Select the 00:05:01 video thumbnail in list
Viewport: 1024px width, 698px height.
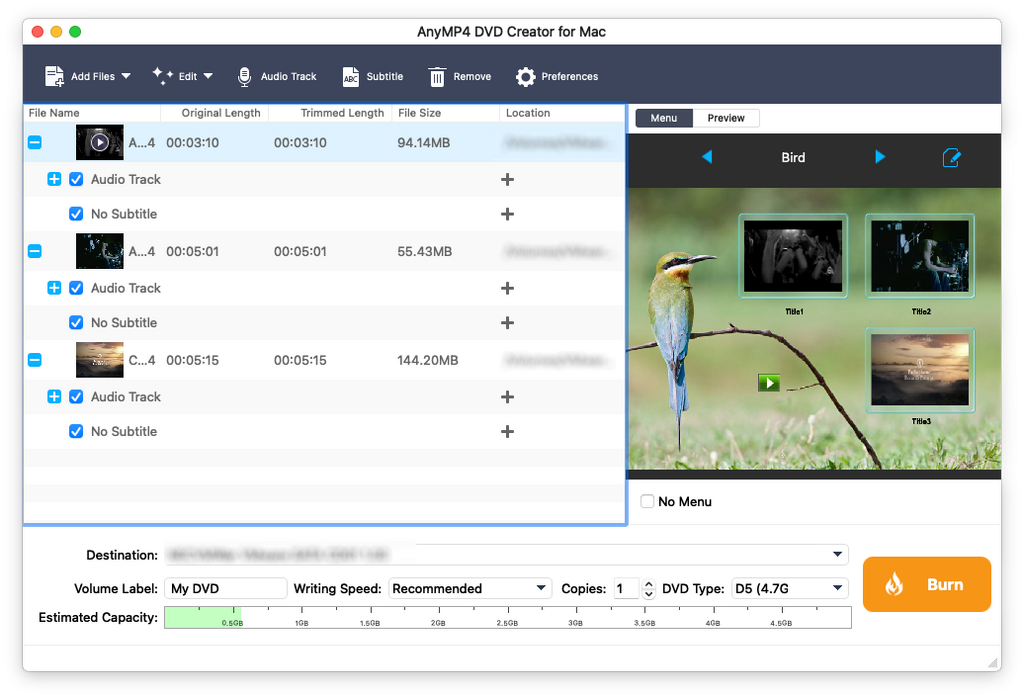(99, 251)
